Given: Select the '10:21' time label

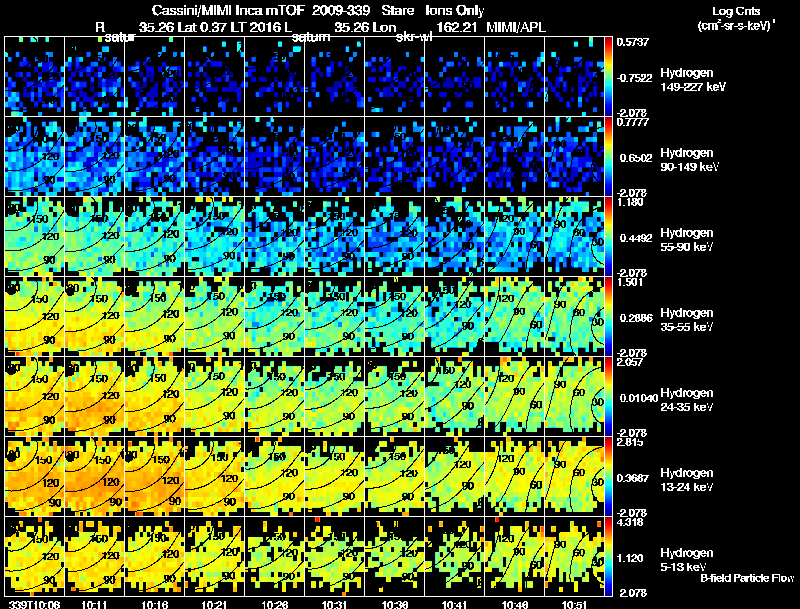Looking at the screenshot, I should point(214,604).
